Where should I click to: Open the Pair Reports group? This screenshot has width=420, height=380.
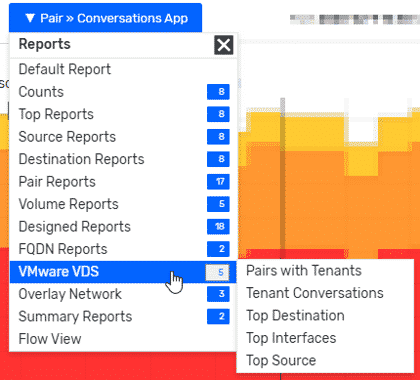123,182
